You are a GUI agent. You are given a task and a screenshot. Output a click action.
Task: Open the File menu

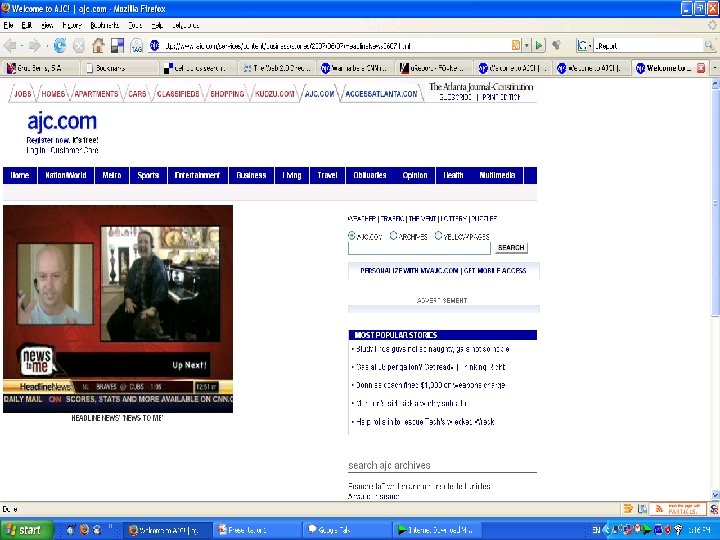[8, 25]
